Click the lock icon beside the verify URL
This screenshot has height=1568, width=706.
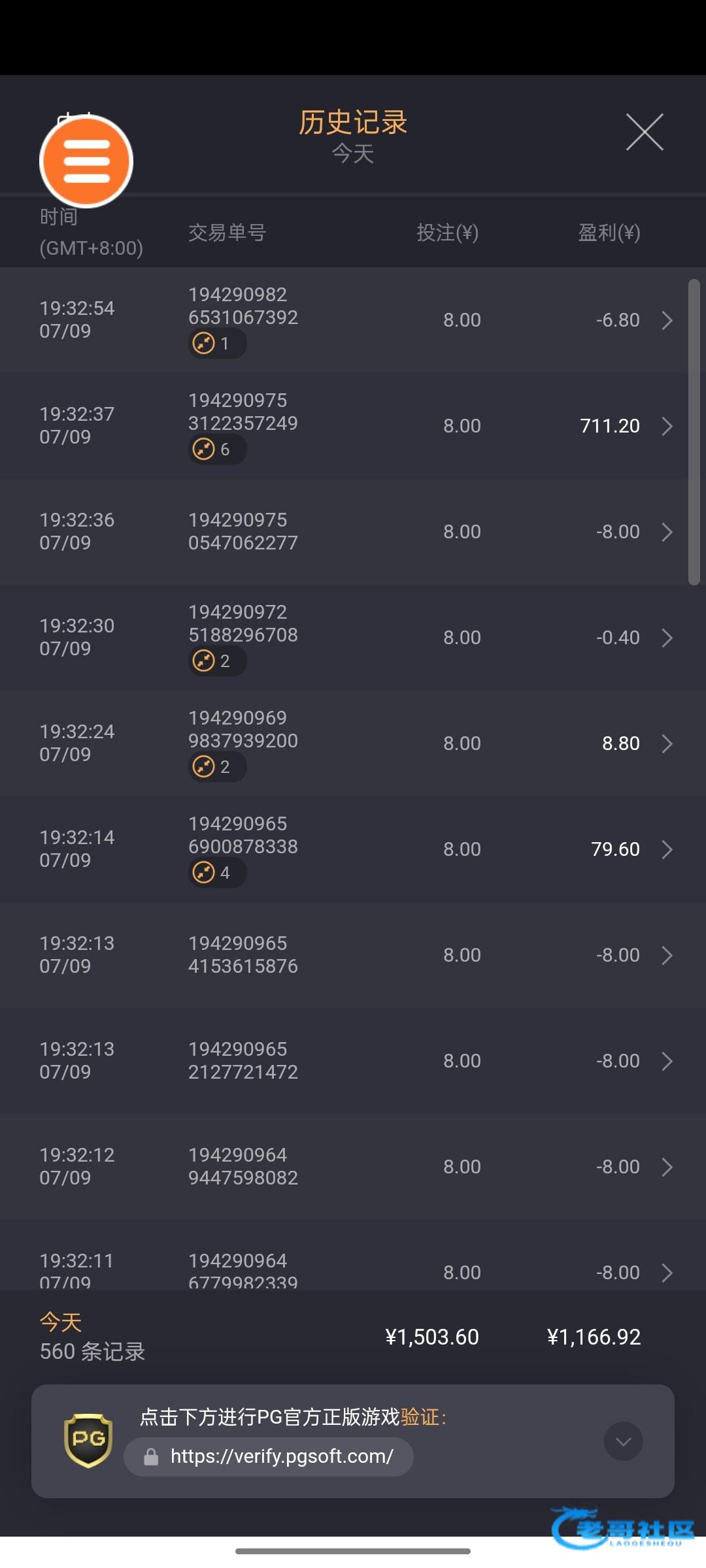tap(151, 1456)
